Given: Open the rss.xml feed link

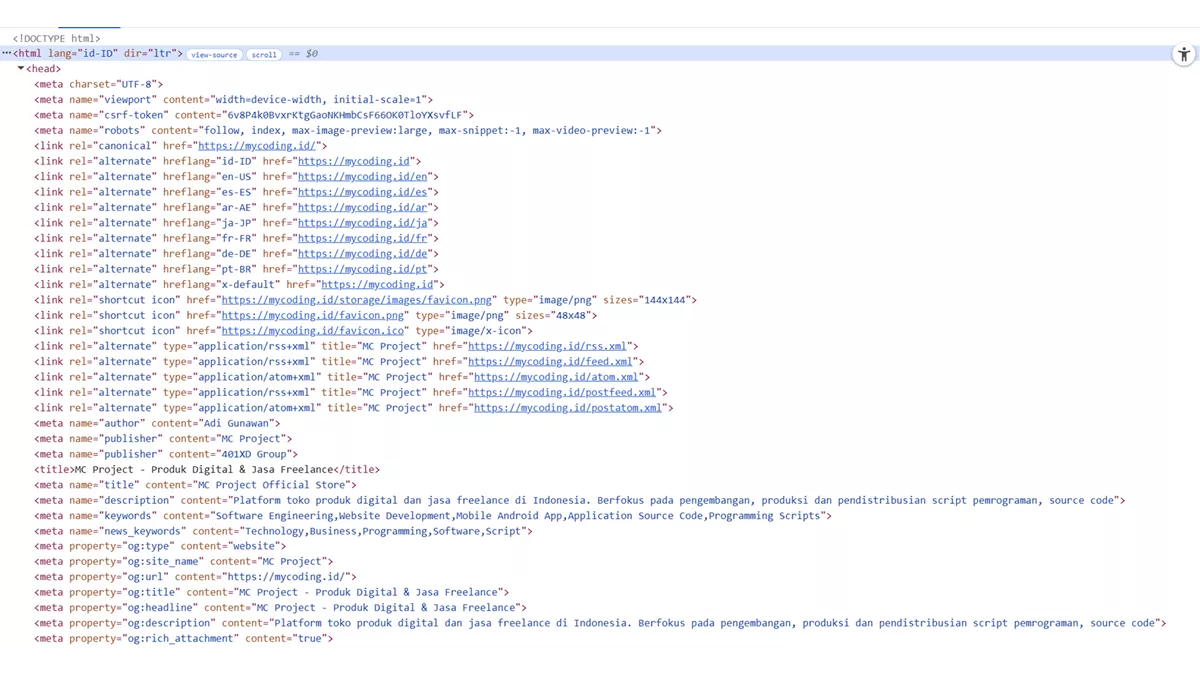Looking at the screenshot, I should click(546, 346).
